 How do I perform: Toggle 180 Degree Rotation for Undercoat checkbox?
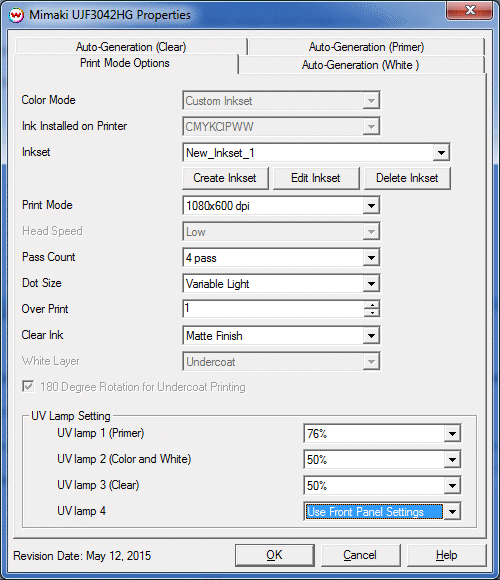(x=28, y=387)
